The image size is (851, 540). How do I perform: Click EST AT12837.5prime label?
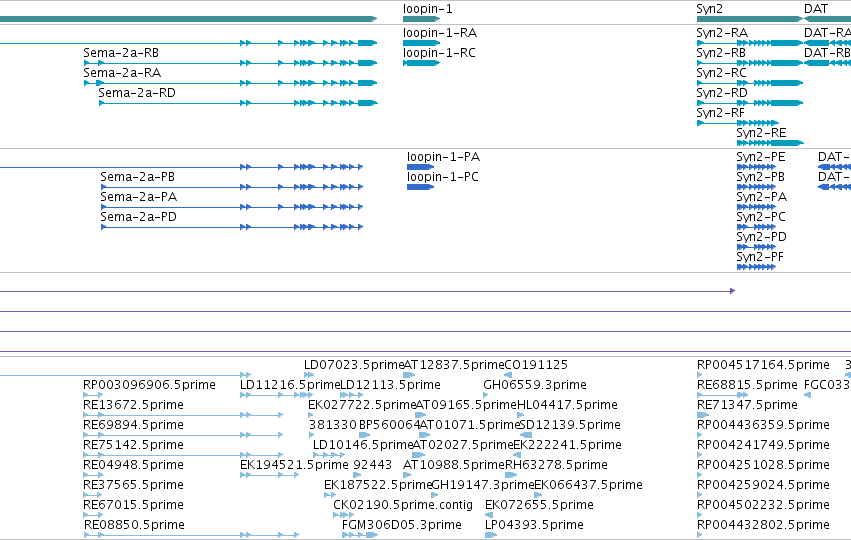[454, 365]
